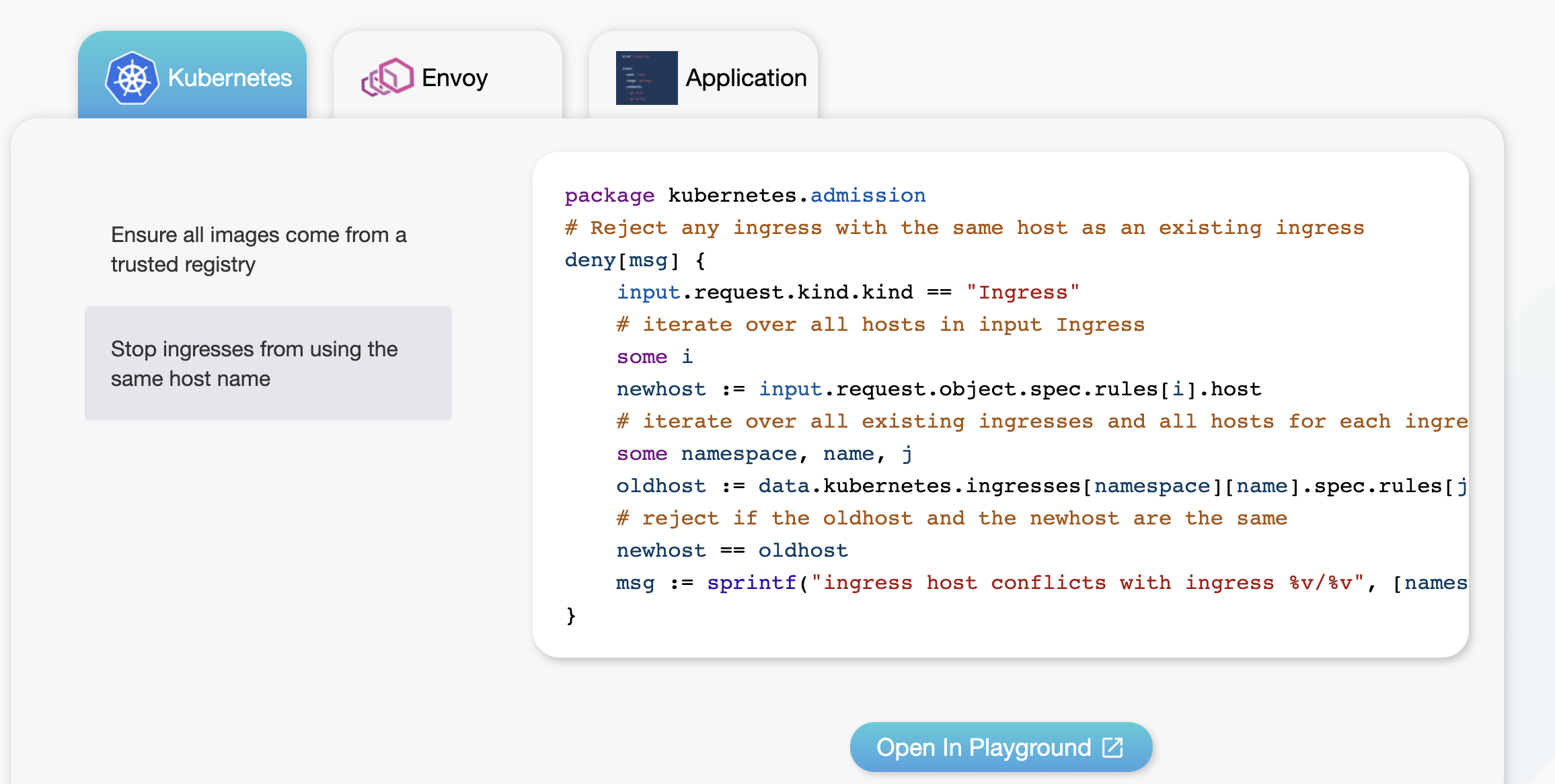Click the external link icon in Playground button

[1112, 747]
